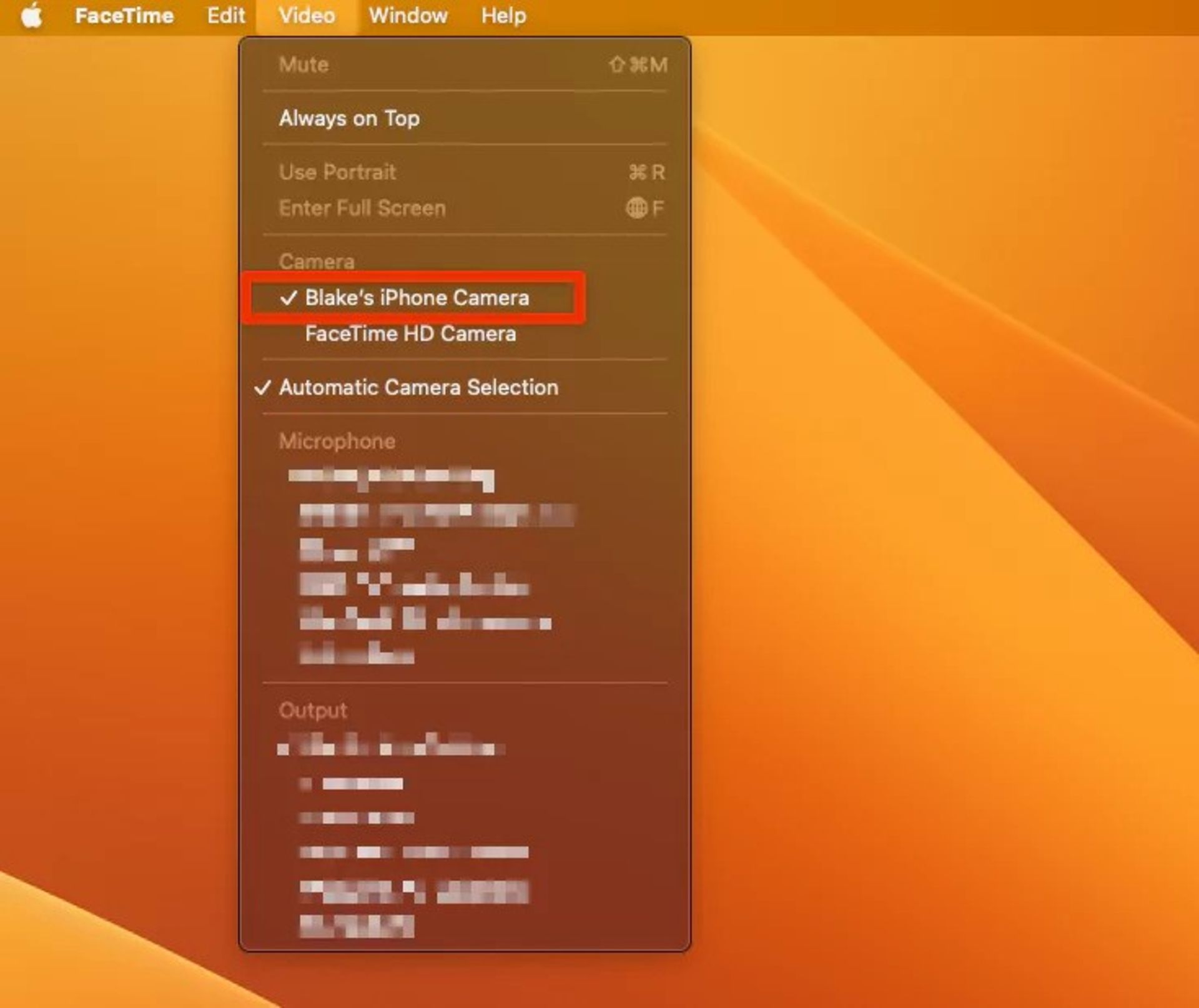Select Enter Full Screen

[x=465, y=208]
